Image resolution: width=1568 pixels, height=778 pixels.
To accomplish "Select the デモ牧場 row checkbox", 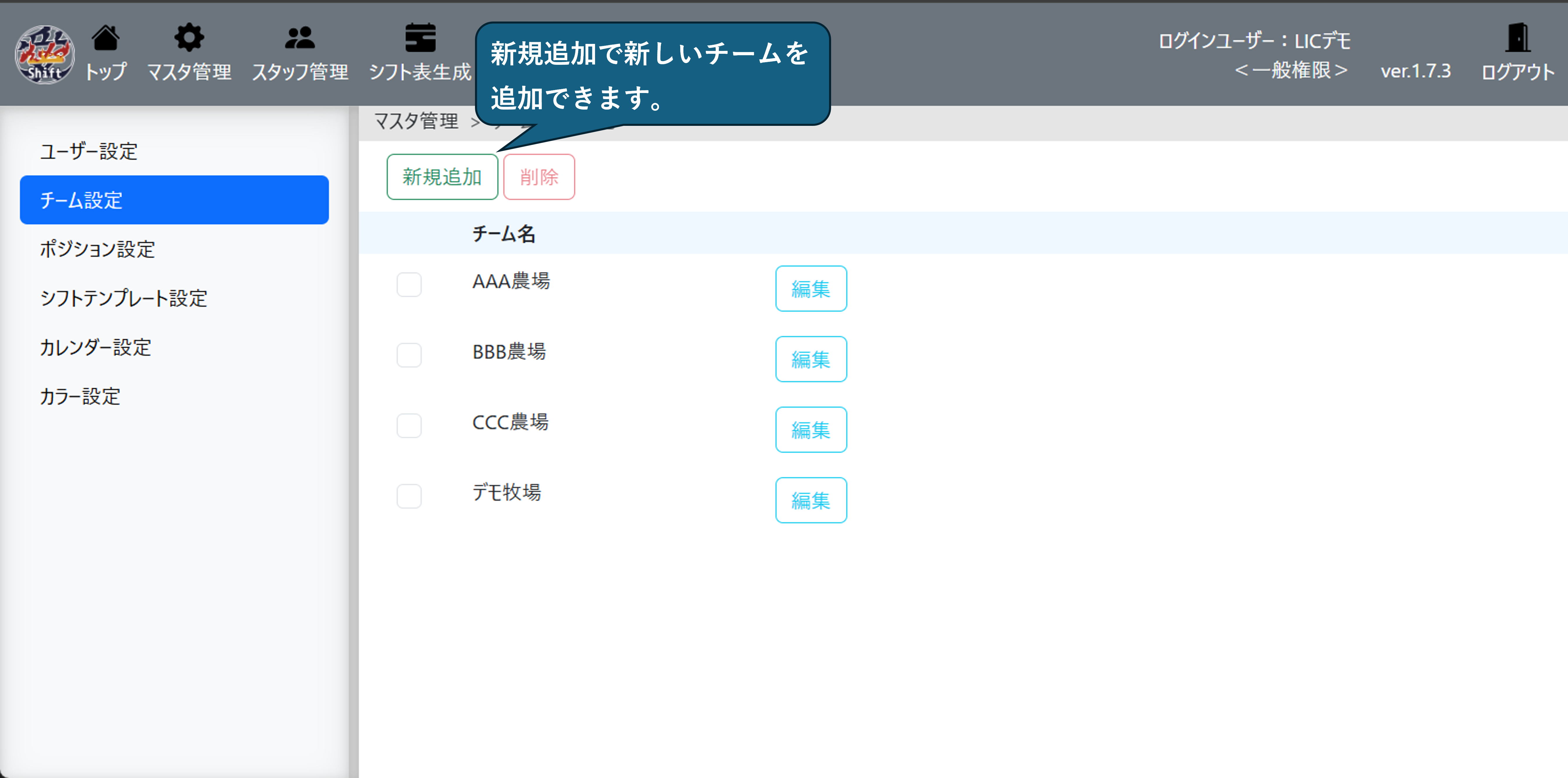I will [x=408, y=496].
